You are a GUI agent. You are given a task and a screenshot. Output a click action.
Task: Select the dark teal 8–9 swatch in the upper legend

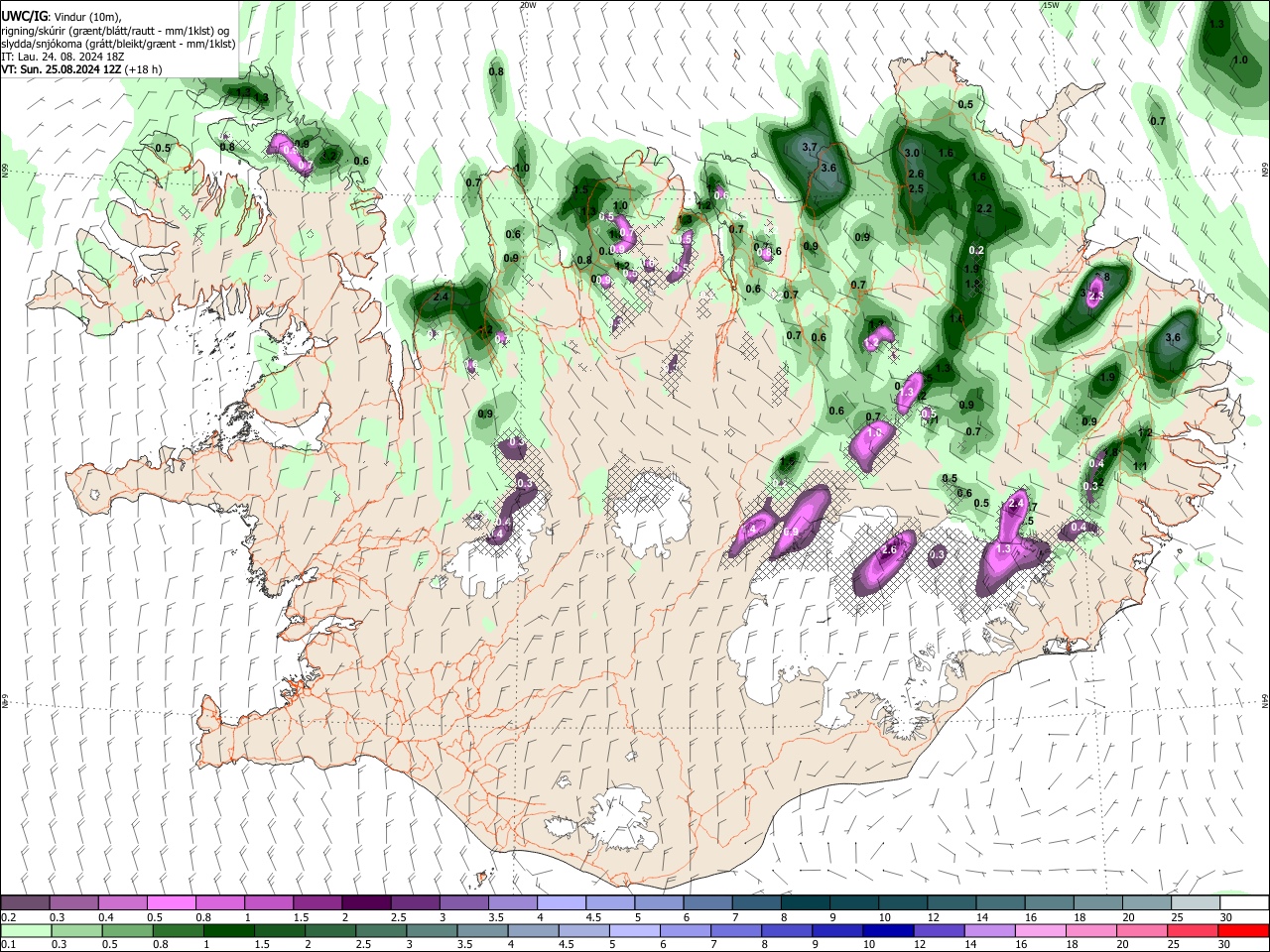click(x=805, y=903)
